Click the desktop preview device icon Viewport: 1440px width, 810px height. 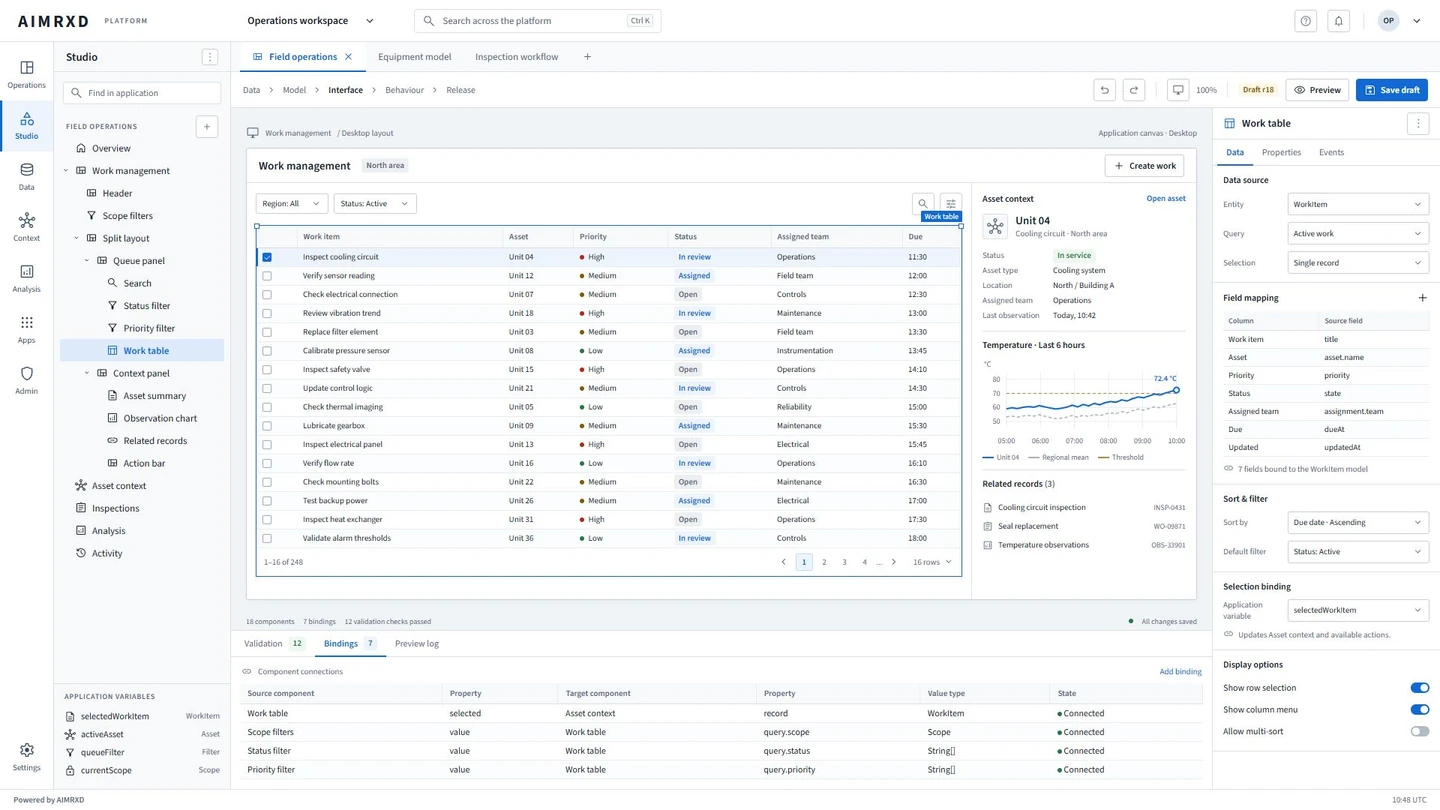[1178, 90]
